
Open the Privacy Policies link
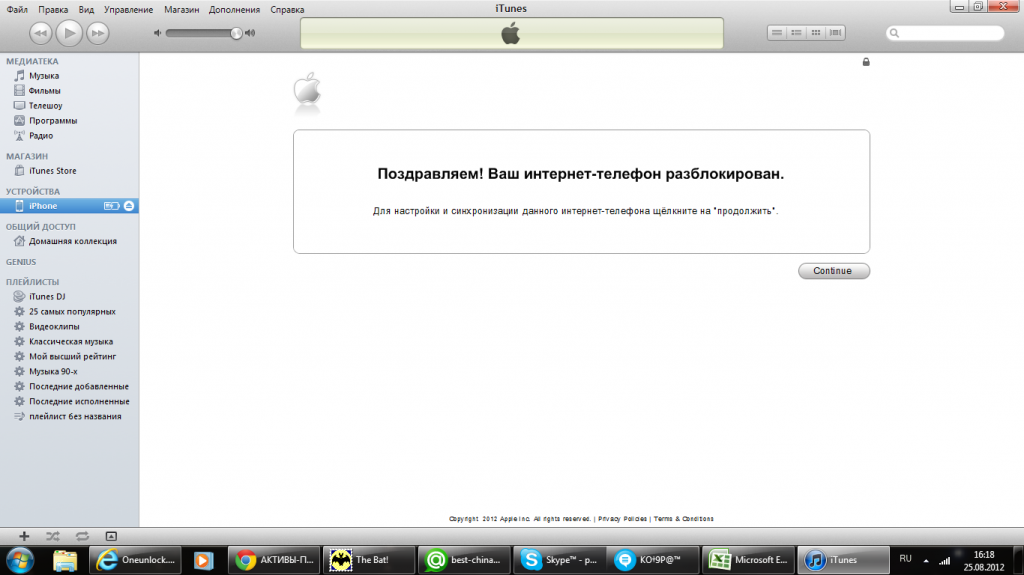click(x=622, y=519)
